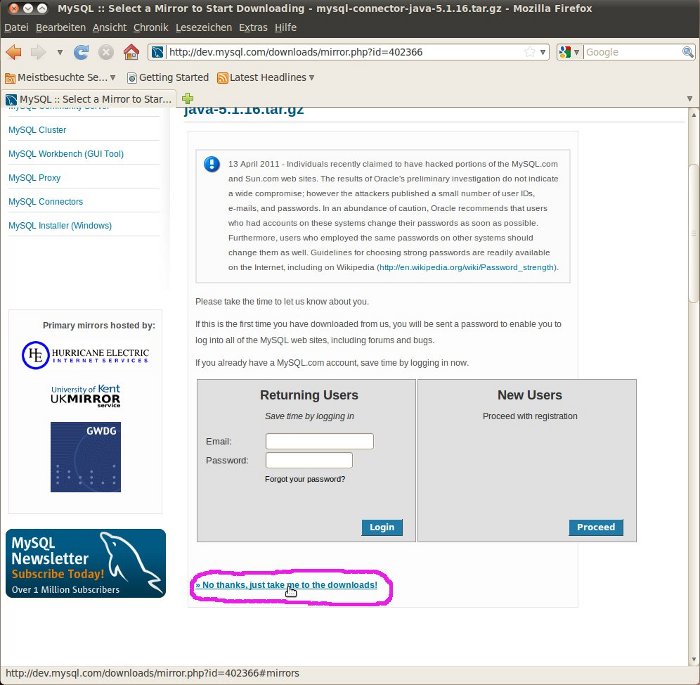
Task: Click the Hurricane Electric mirror logo
Action: pos(85,354)
